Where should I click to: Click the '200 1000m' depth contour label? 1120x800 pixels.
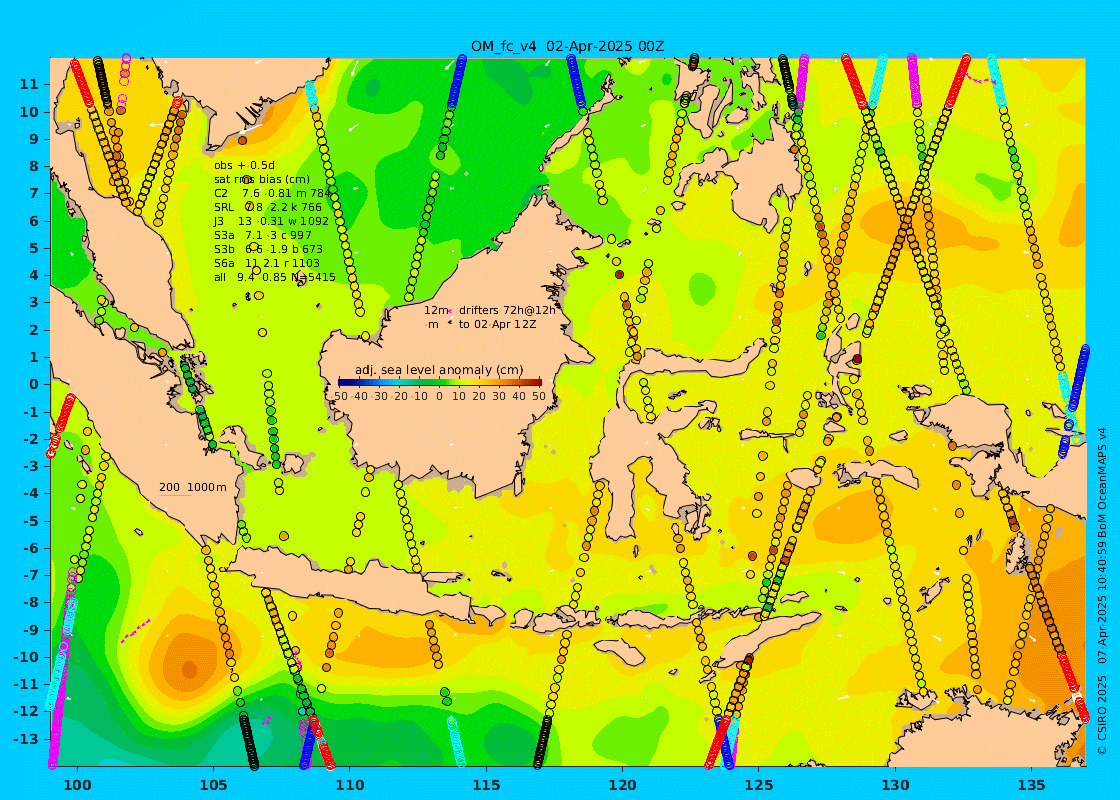pyautogui.click(x=193, y=487)
